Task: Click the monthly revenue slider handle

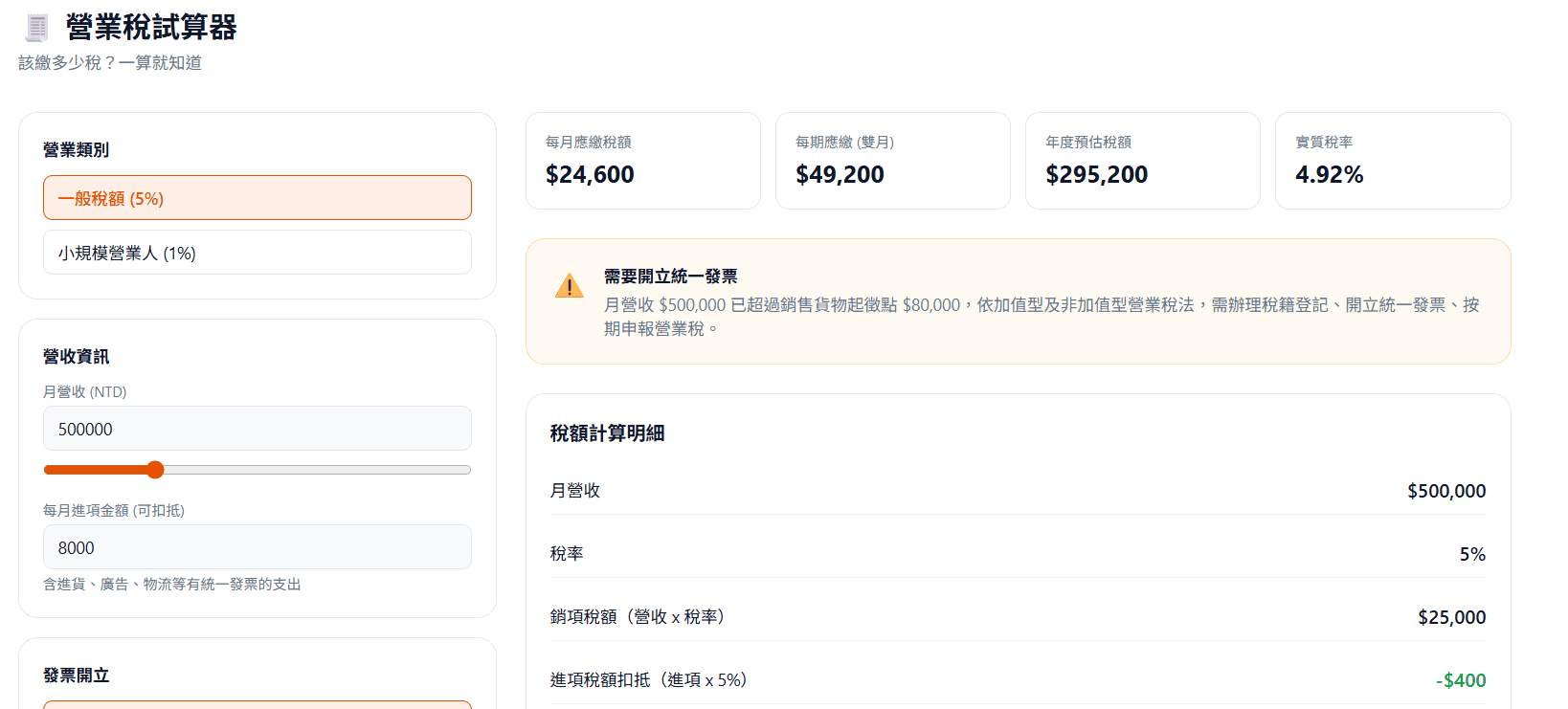Action: click(x=155, y=470)
